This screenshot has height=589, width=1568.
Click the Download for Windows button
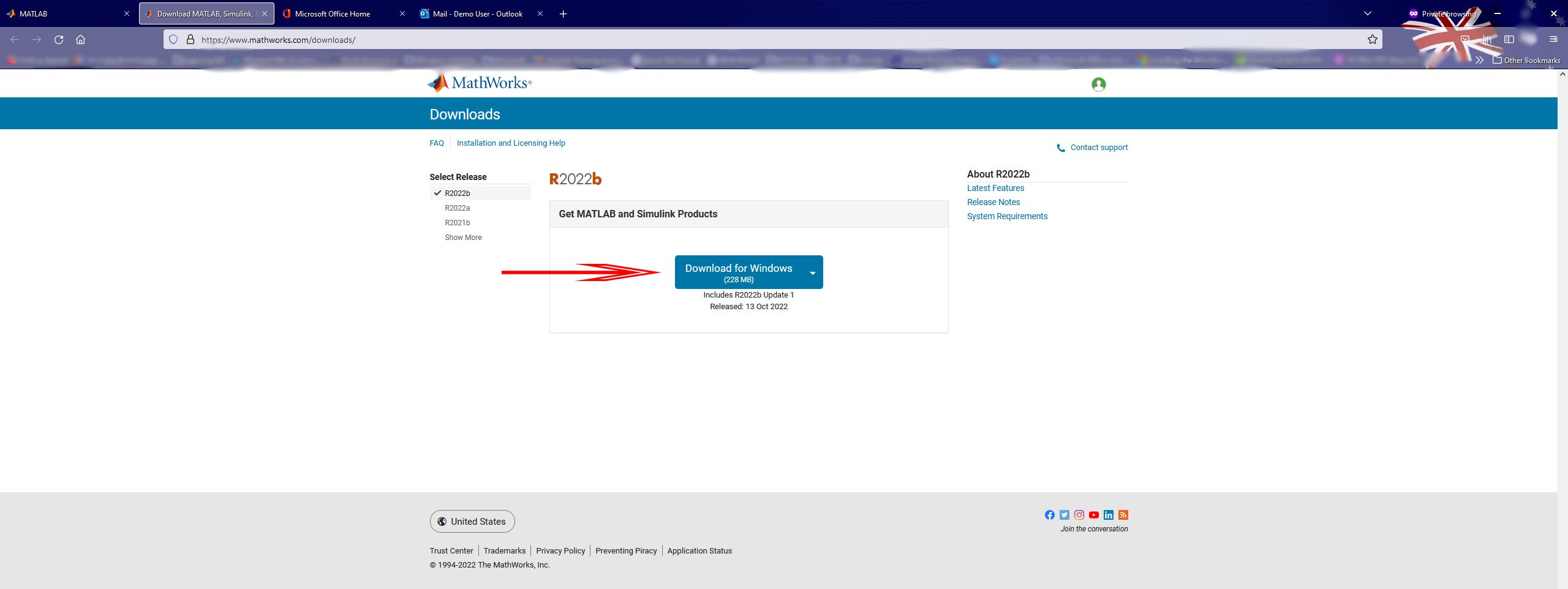coord(738,272)
